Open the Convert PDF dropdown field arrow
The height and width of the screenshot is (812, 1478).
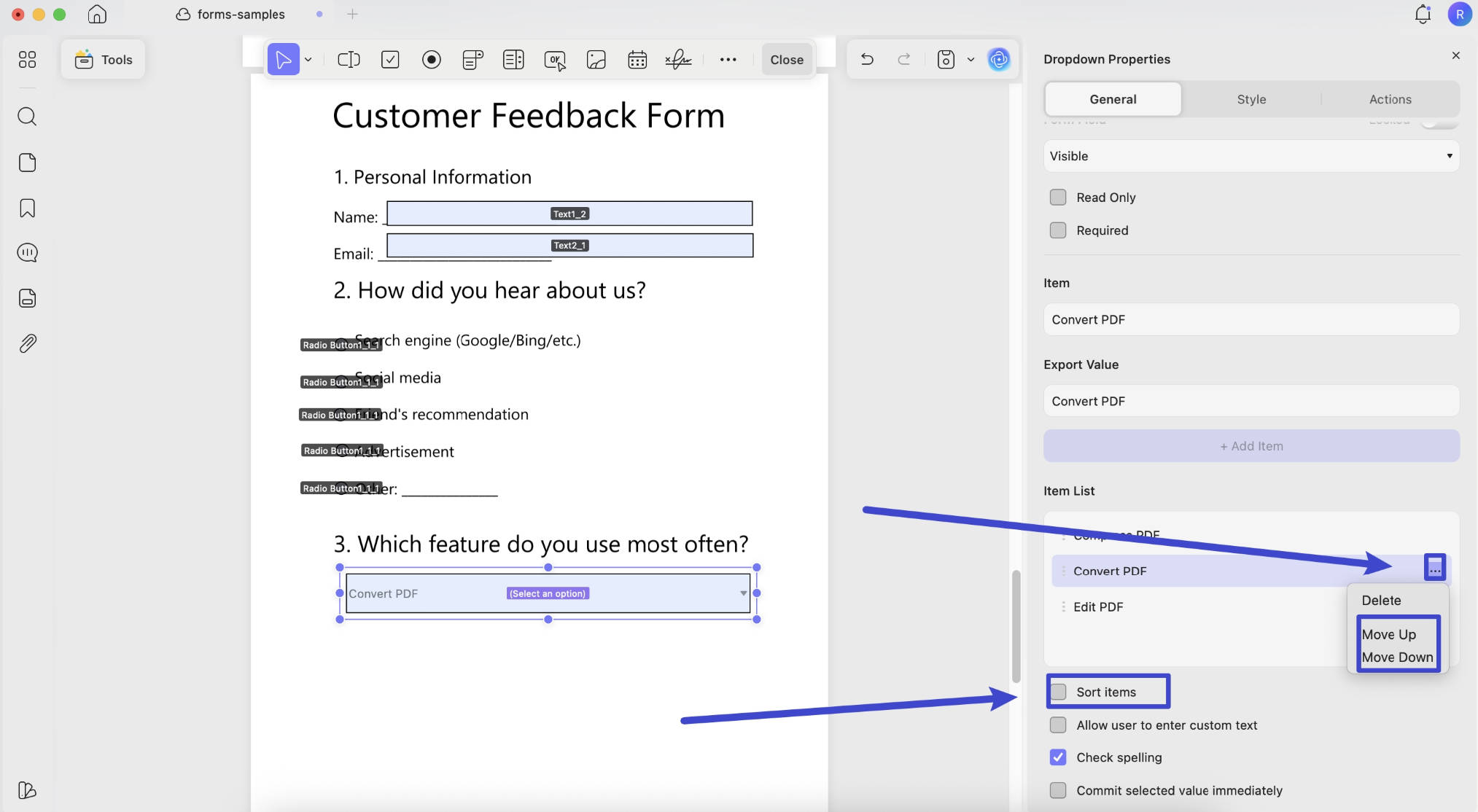[743, 593]
